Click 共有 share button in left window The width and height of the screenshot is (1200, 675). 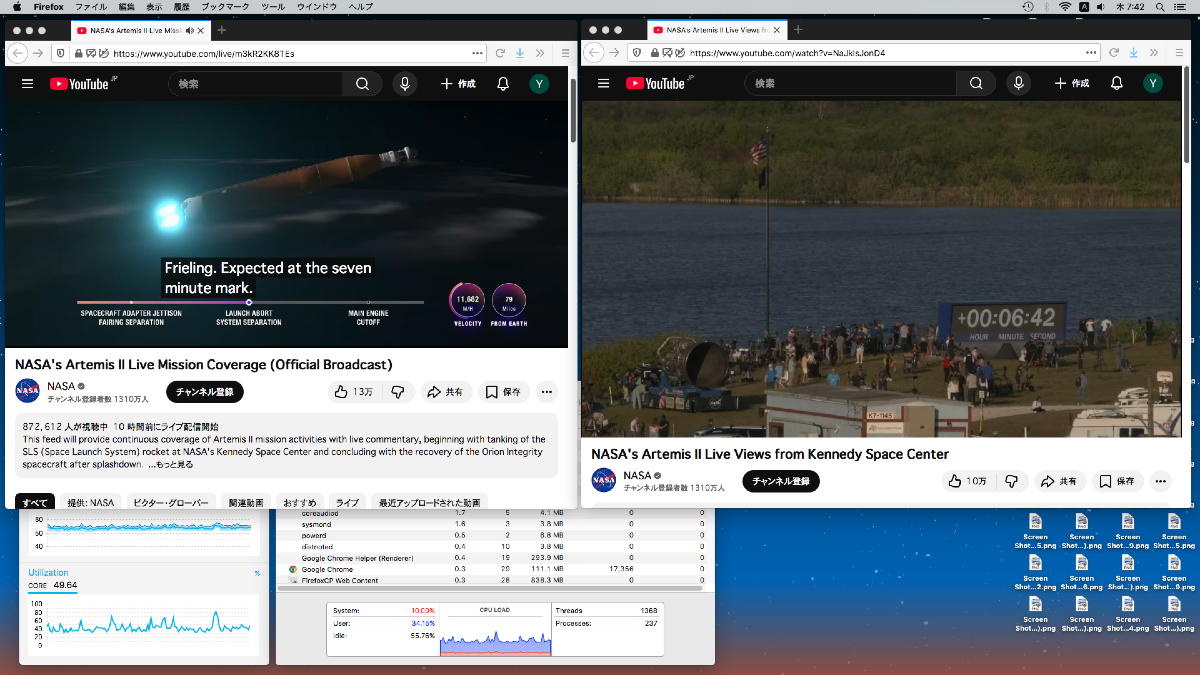point(446,392)
